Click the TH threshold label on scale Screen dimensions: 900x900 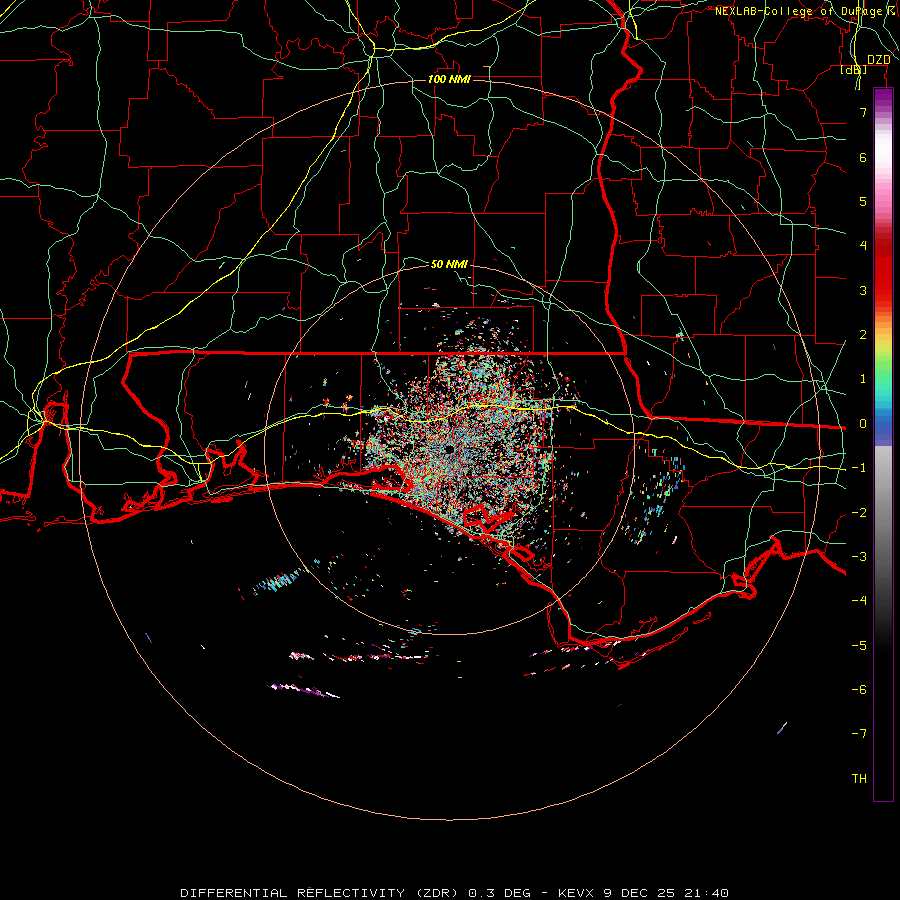click(x=859, y=779)
